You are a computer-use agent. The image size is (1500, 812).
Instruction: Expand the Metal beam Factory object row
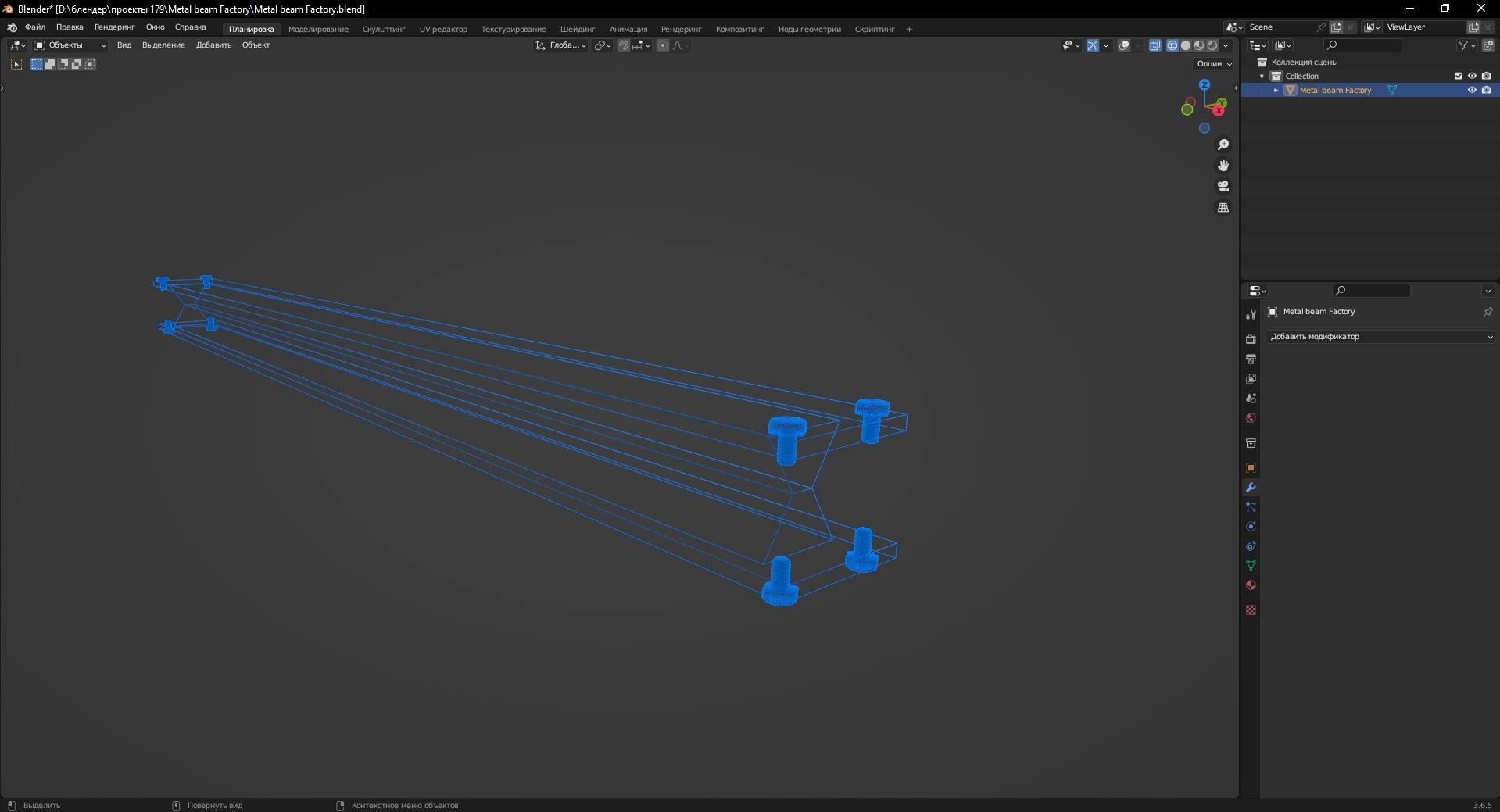(1276, 90)
